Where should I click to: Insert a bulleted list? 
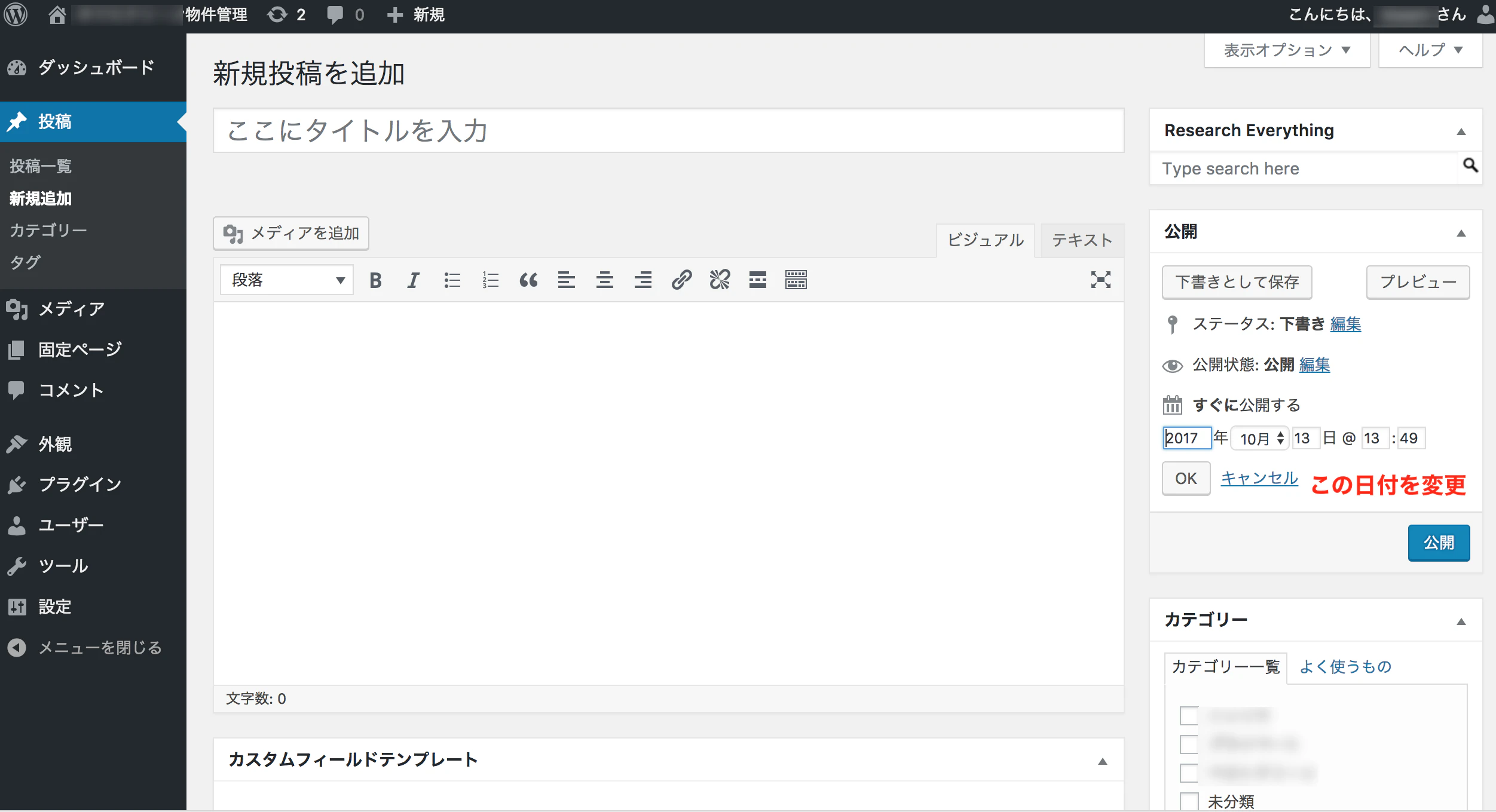click(452, 280)
